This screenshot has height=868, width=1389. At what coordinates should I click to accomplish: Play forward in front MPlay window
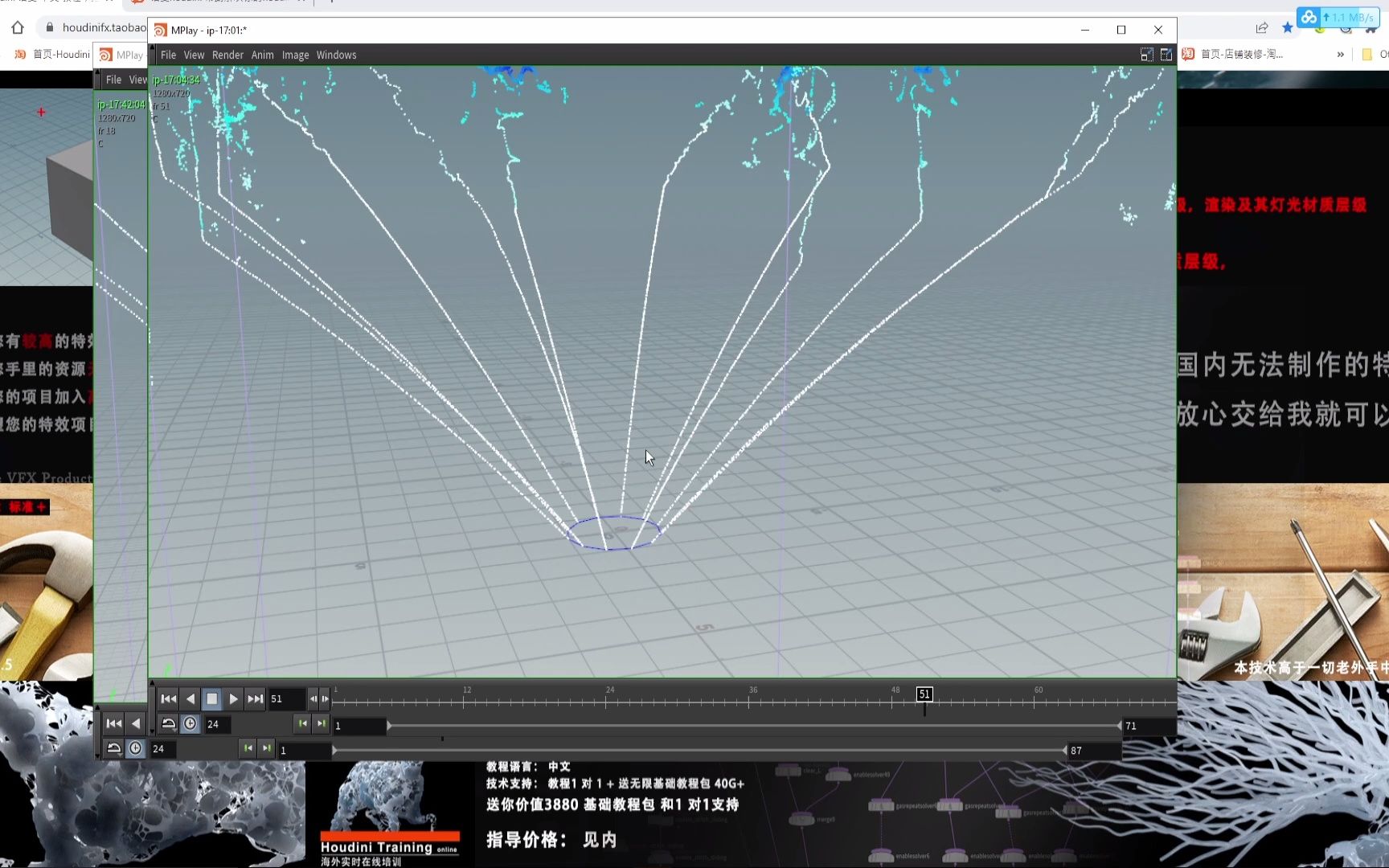pyautogui.click(x=233, y=698)
